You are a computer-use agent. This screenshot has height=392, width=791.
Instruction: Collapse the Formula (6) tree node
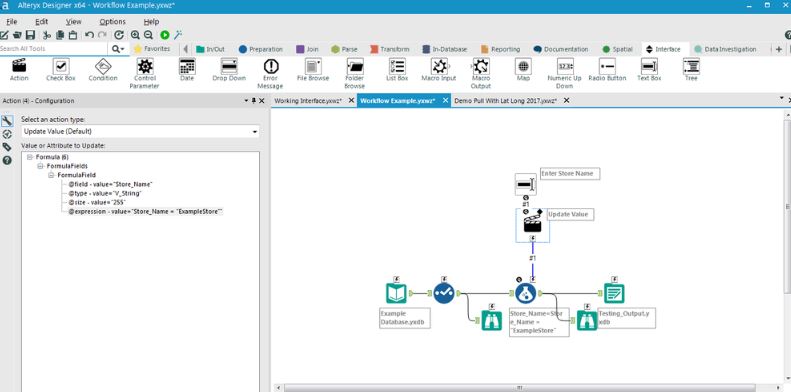point(30,157)
